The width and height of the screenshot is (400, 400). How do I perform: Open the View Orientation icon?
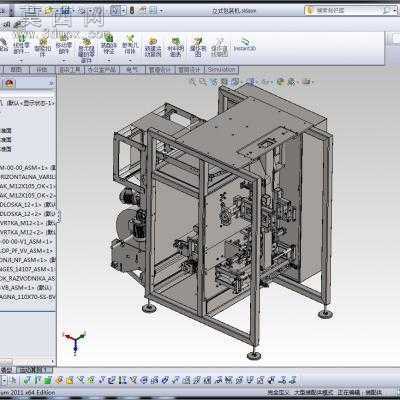(235, 81)
